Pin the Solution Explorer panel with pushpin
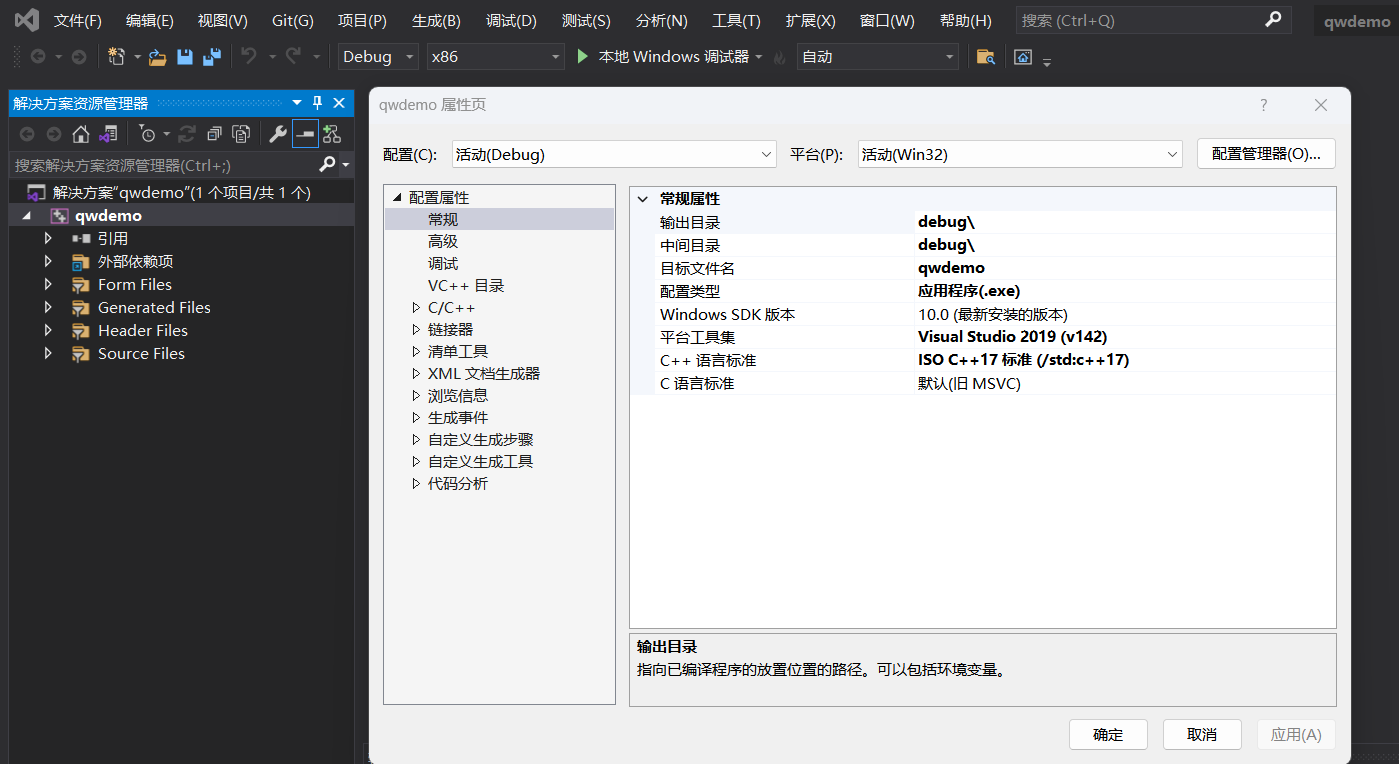The width and height of the screenshot is (1399, 764). click(318, 103)
